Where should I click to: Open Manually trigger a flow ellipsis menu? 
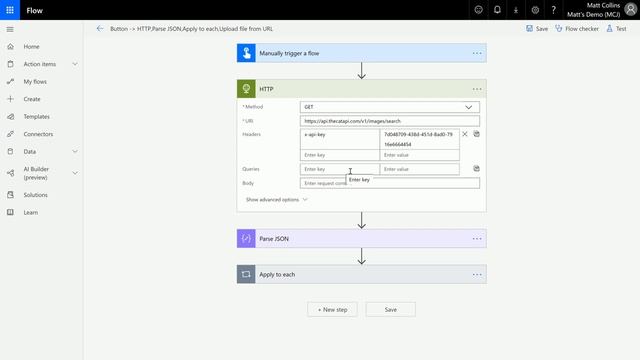coord(477,53)
